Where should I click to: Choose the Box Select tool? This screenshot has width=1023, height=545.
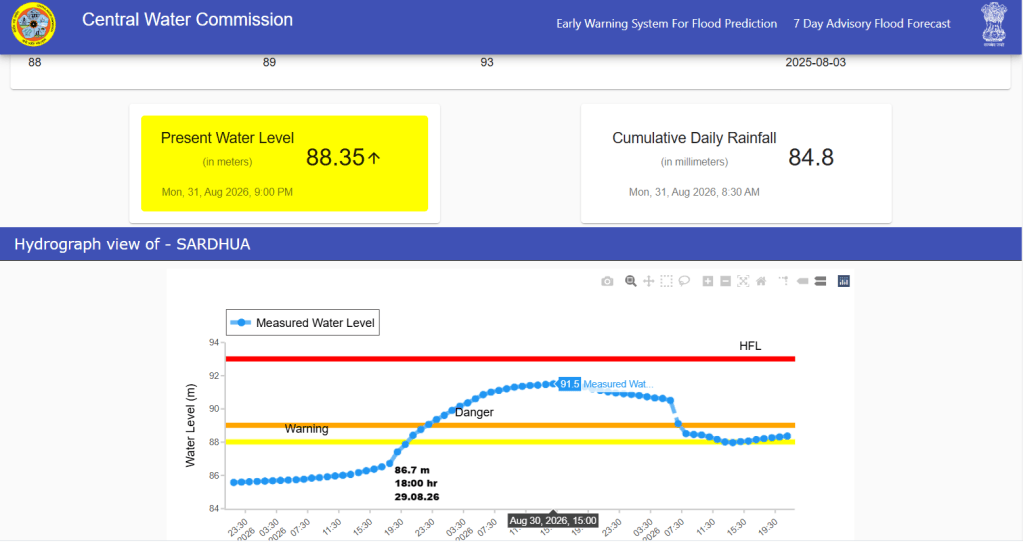pos(666,281)
